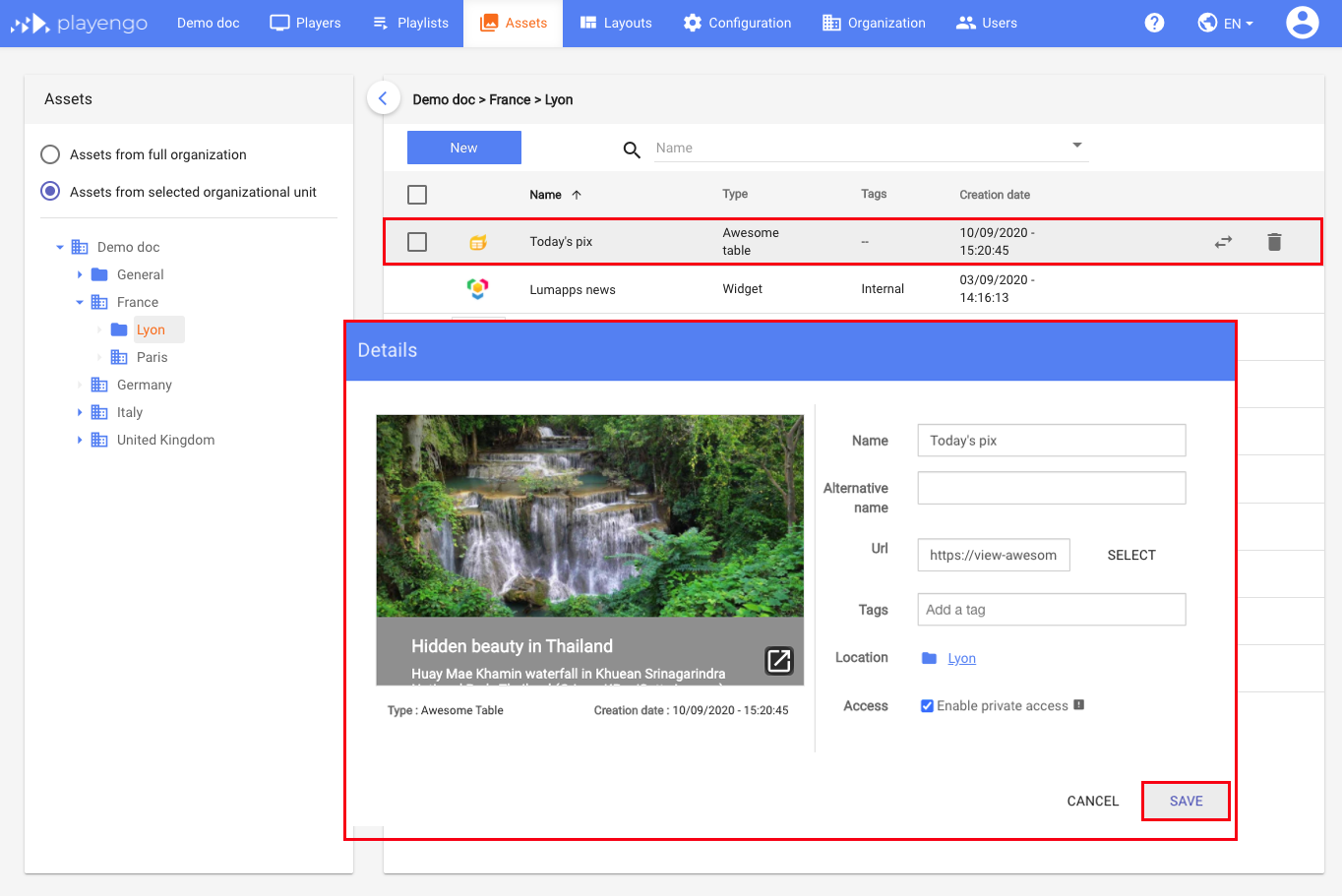Check the select-all checkbox in the table header
The width and height of the screenshot is (1342, 896).
pyautogui.click(x=416, y=194)
